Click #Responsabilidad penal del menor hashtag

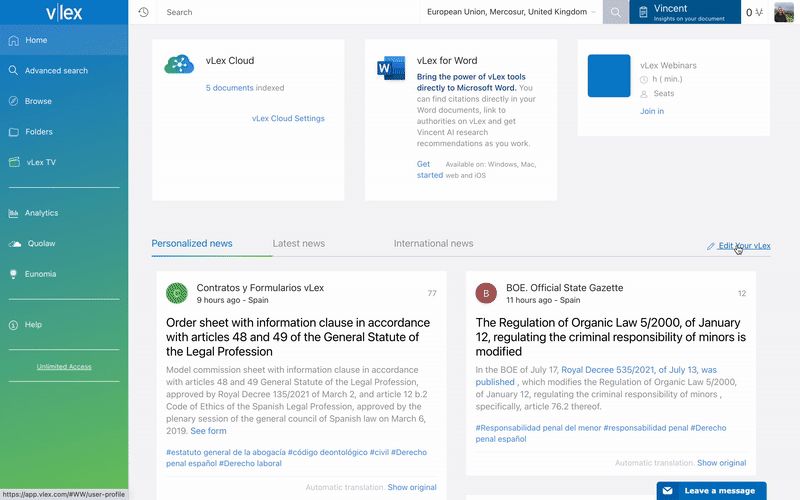(538, 428)
